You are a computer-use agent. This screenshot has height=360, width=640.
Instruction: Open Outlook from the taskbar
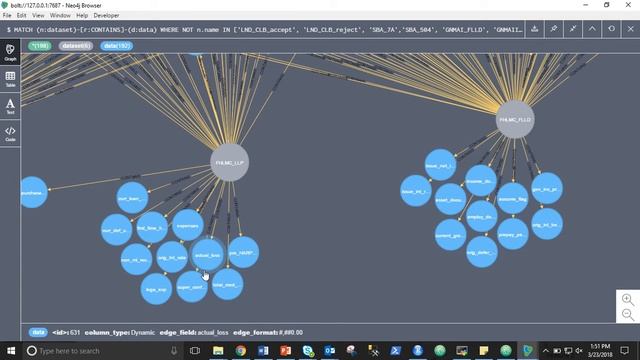[330, 351]
